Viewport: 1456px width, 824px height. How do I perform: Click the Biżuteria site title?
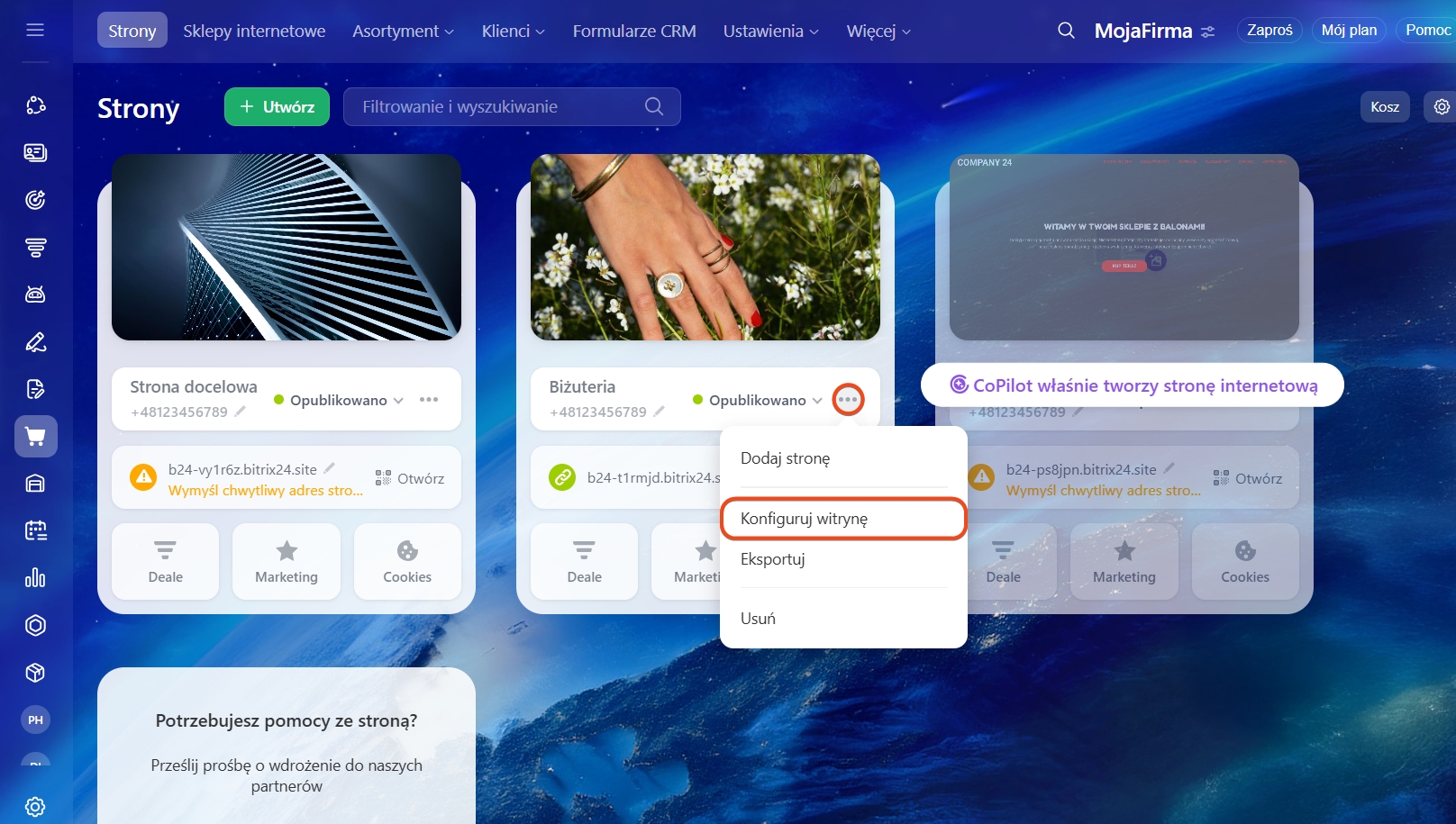[x=582, y=386]
